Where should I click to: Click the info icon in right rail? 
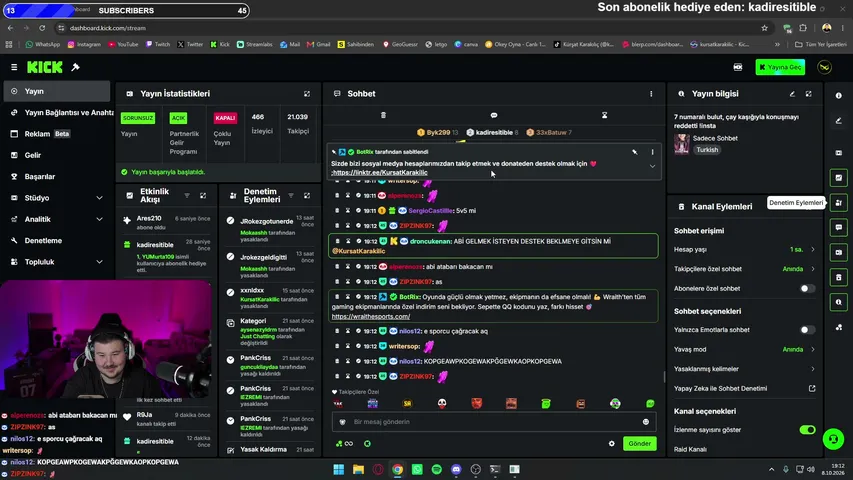839,95
